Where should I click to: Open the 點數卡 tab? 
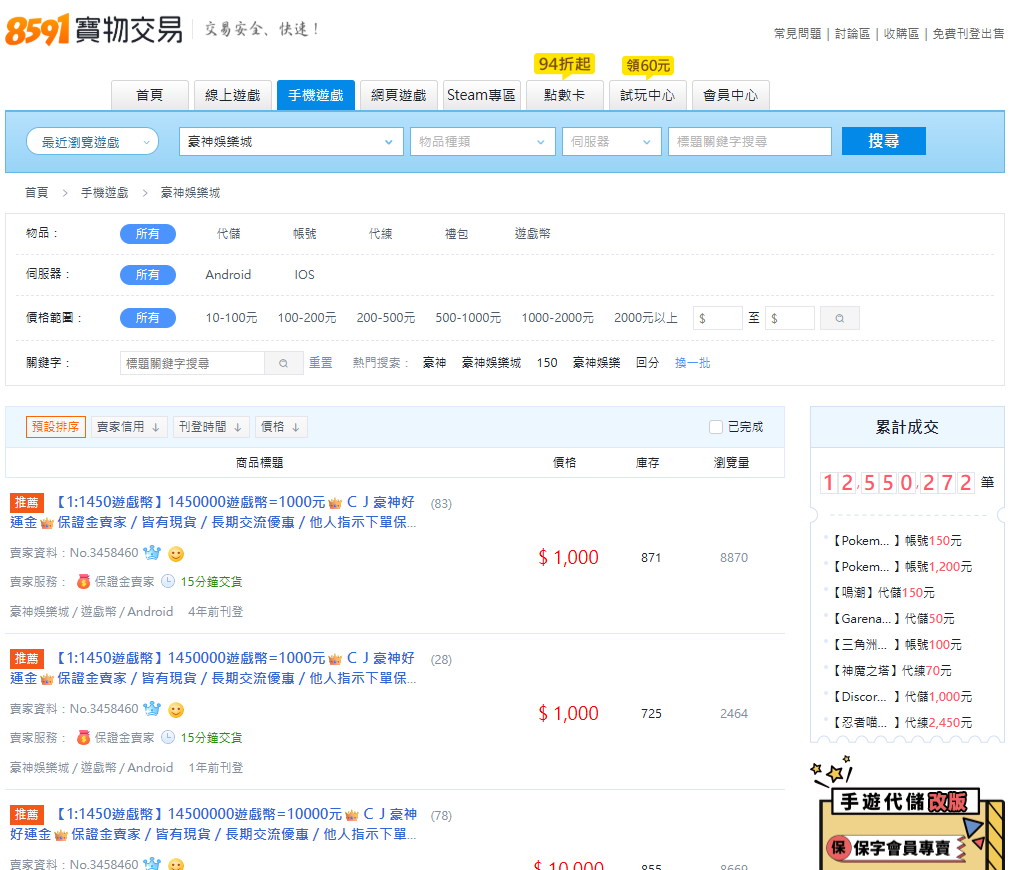point(565,95)
